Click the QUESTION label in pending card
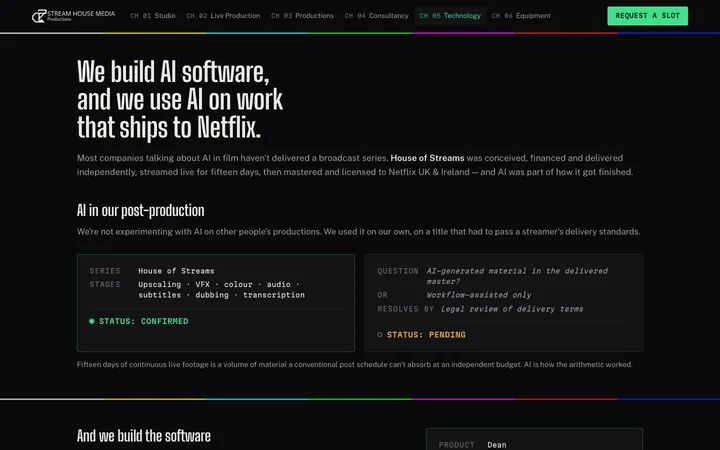The image size is (720, 450). click(398, 271)
